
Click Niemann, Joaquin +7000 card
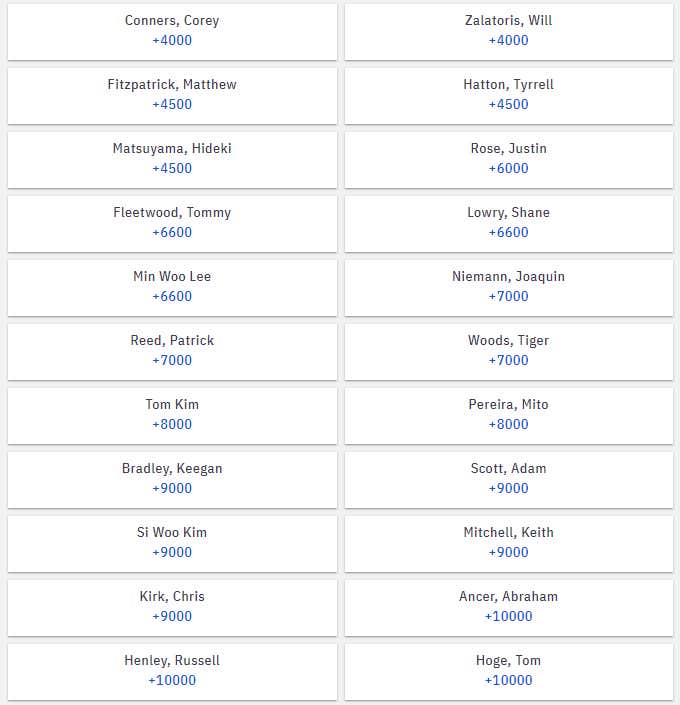pyautogui.click(x=509, y=288)
